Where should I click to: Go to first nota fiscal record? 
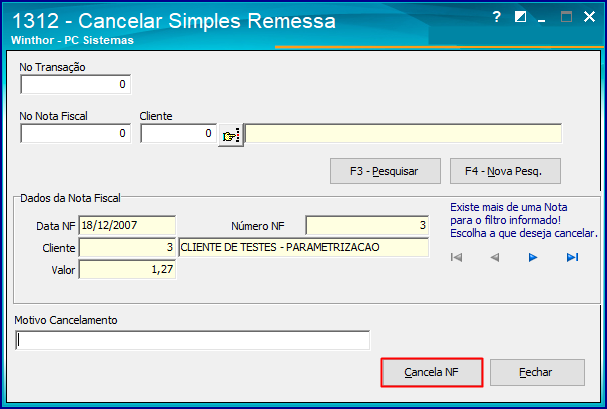pyautogui.click(x=457, y=257)
